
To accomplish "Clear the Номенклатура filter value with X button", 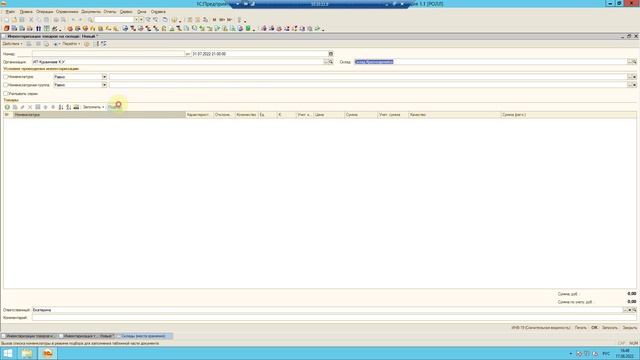I will pos(635,77).
